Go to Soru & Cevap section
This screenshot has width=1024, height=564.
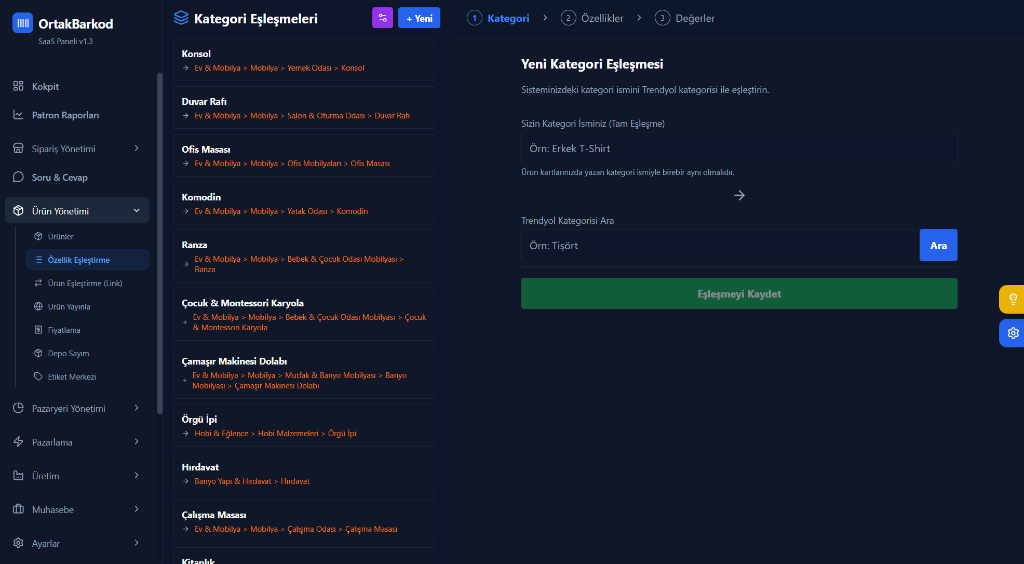click(59, 177)
